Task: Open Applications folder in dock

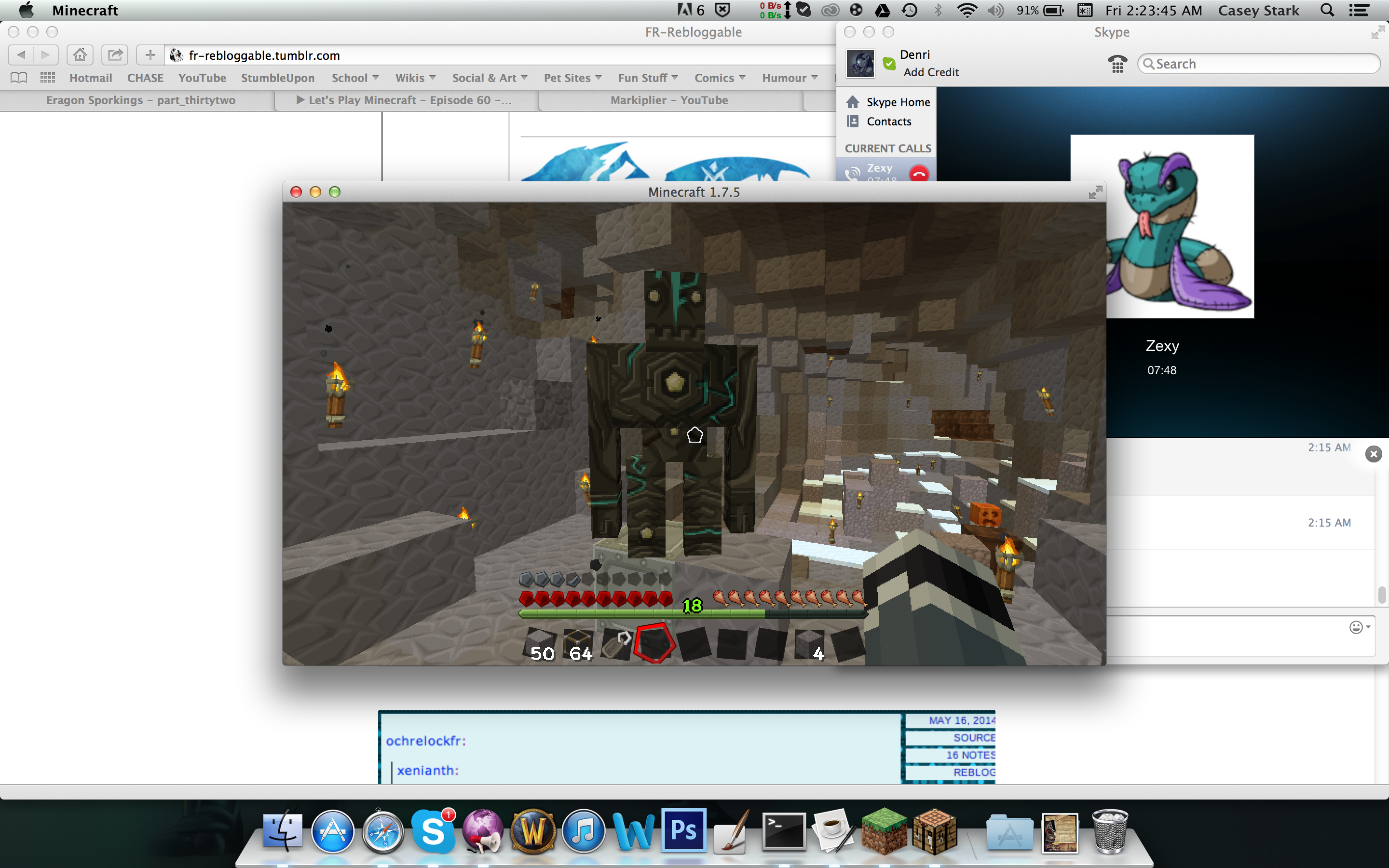Action: point(1009,832)
